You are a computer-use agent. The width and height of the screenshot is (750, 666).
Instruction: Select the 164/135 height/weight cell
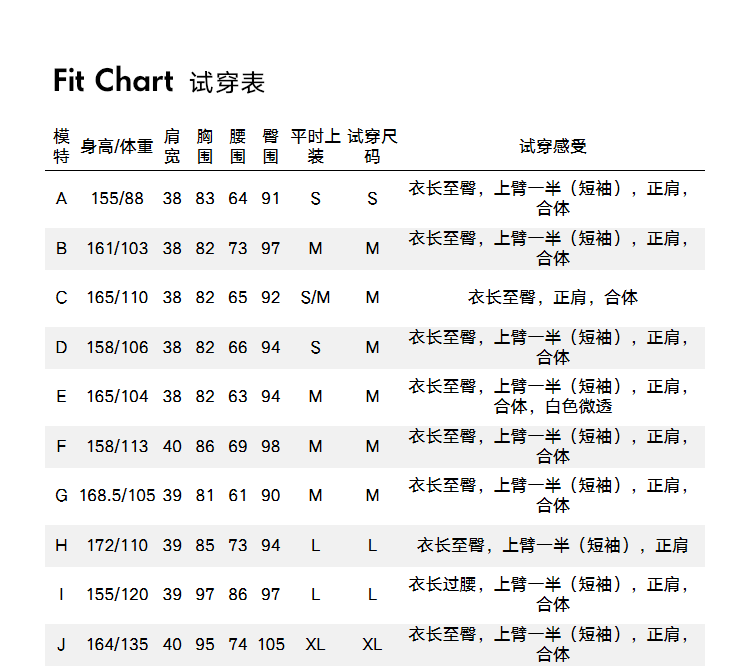point(117,644)
